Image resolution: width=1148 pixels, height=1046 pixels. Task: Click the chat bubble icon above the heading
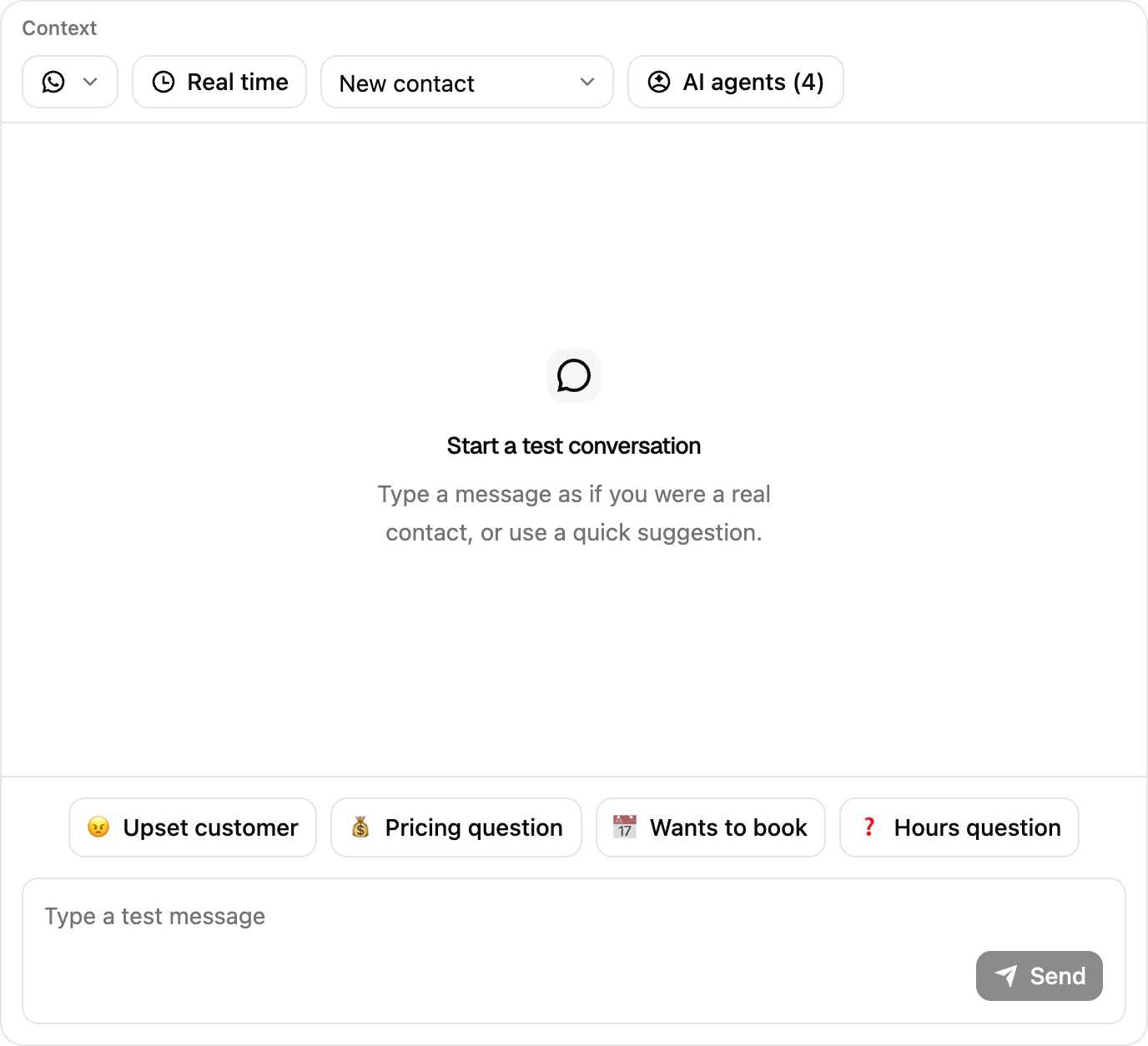click(x=574, y=375)
